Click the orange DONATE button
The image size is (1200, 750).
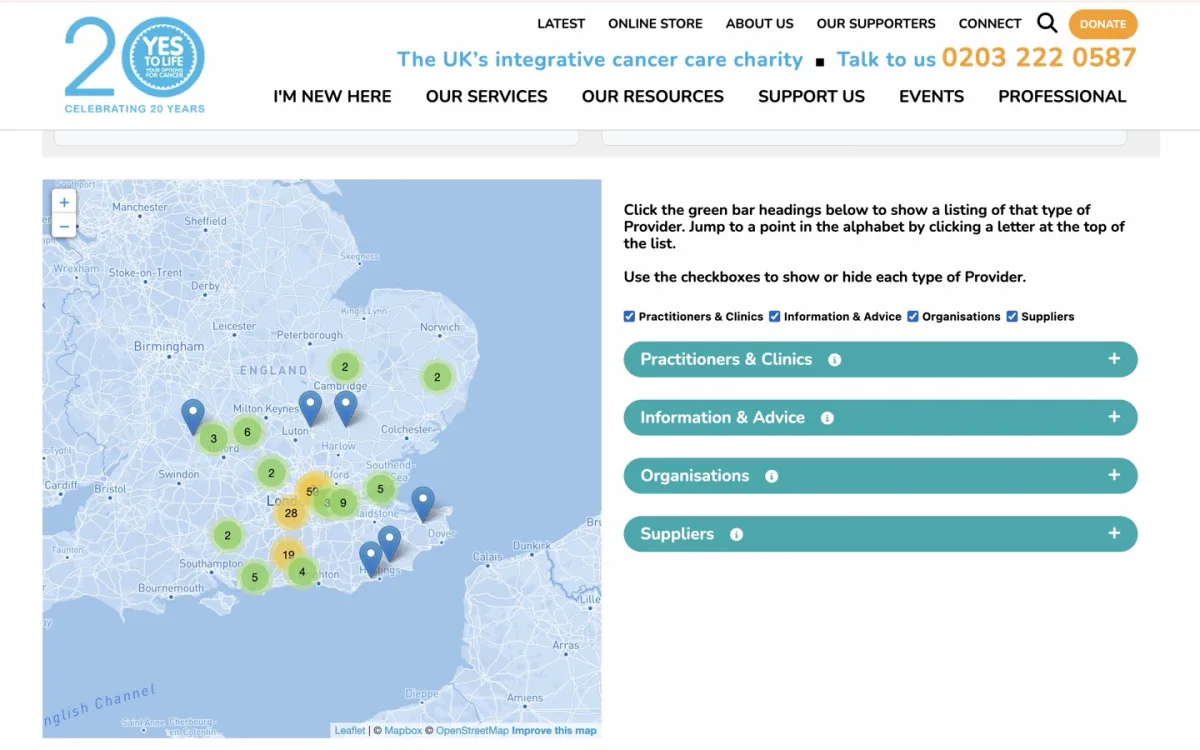pyautogui.click(x=1103, y=24)
